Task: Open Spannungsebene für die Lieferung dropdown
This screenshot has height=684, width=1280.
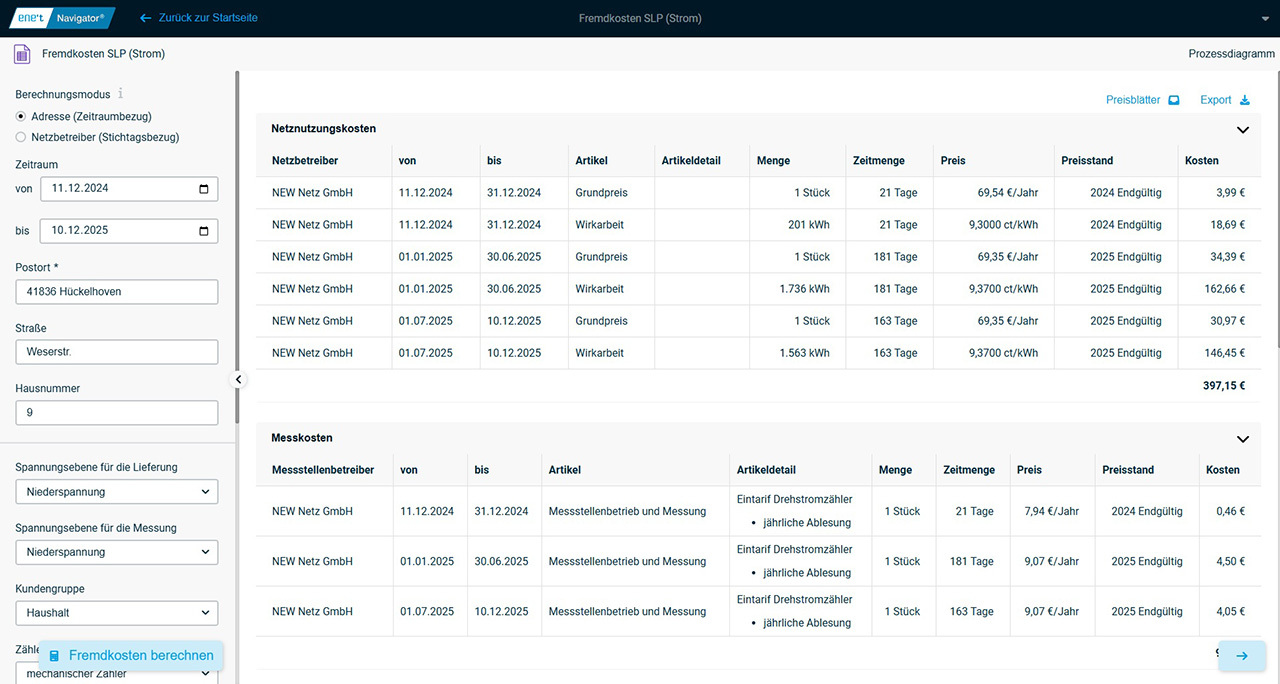Action: click(117, 492)
